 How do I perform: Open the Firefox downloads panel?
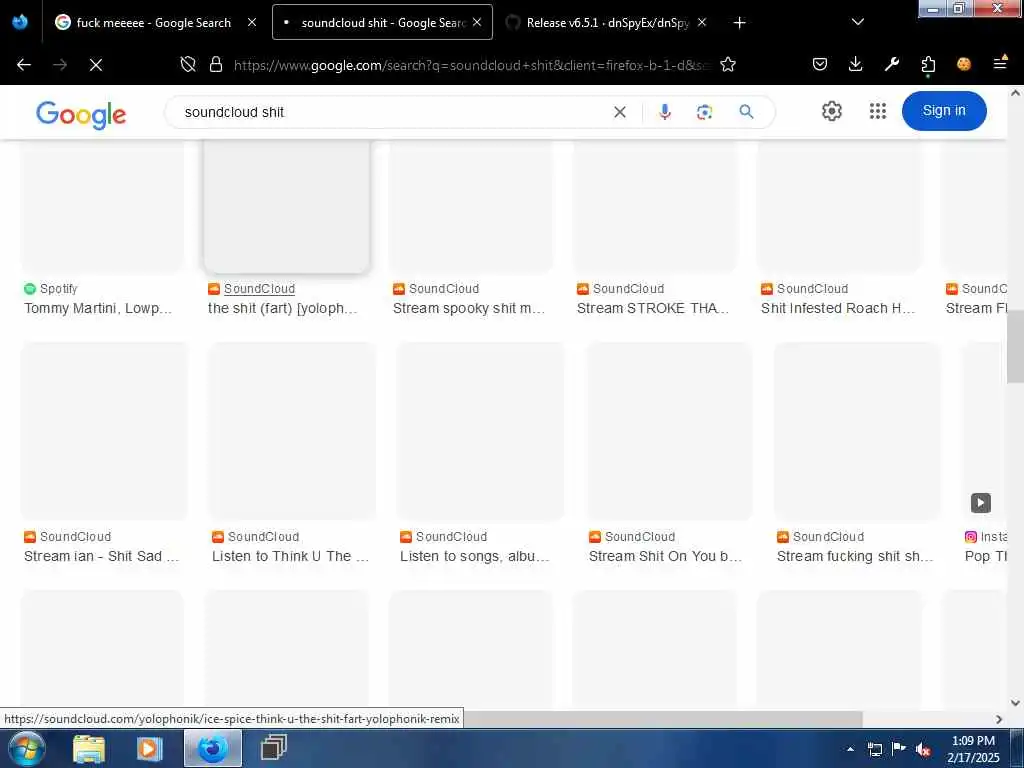856,64
